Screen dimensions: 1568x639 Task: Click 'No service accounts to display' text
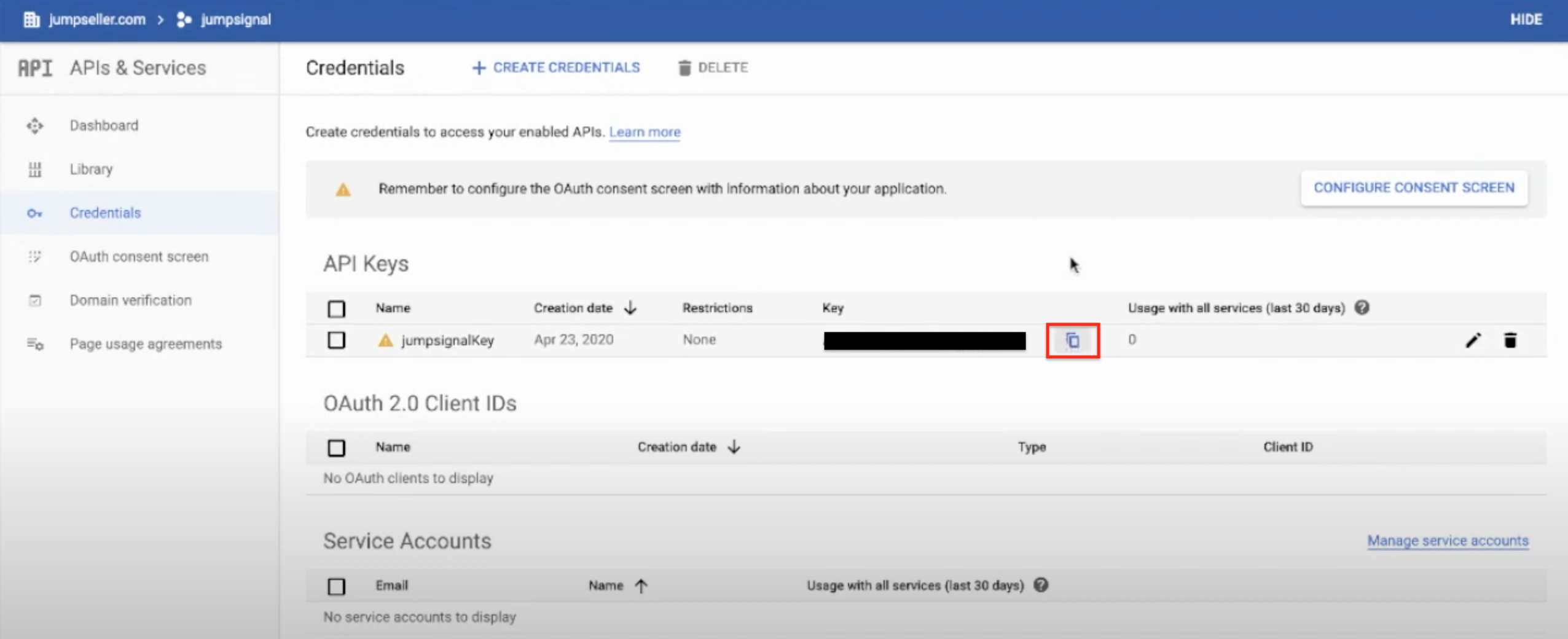click(x=420, y=617)
